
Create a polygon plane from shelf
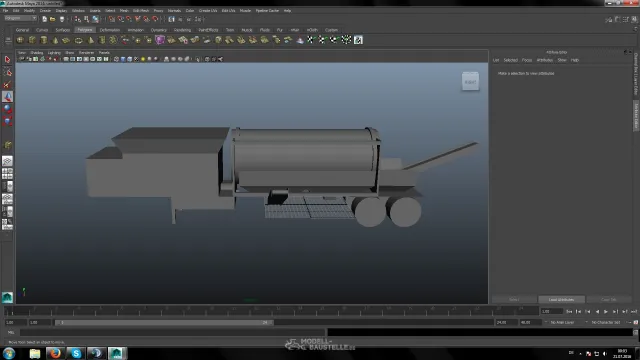click(x=67, y=40)
